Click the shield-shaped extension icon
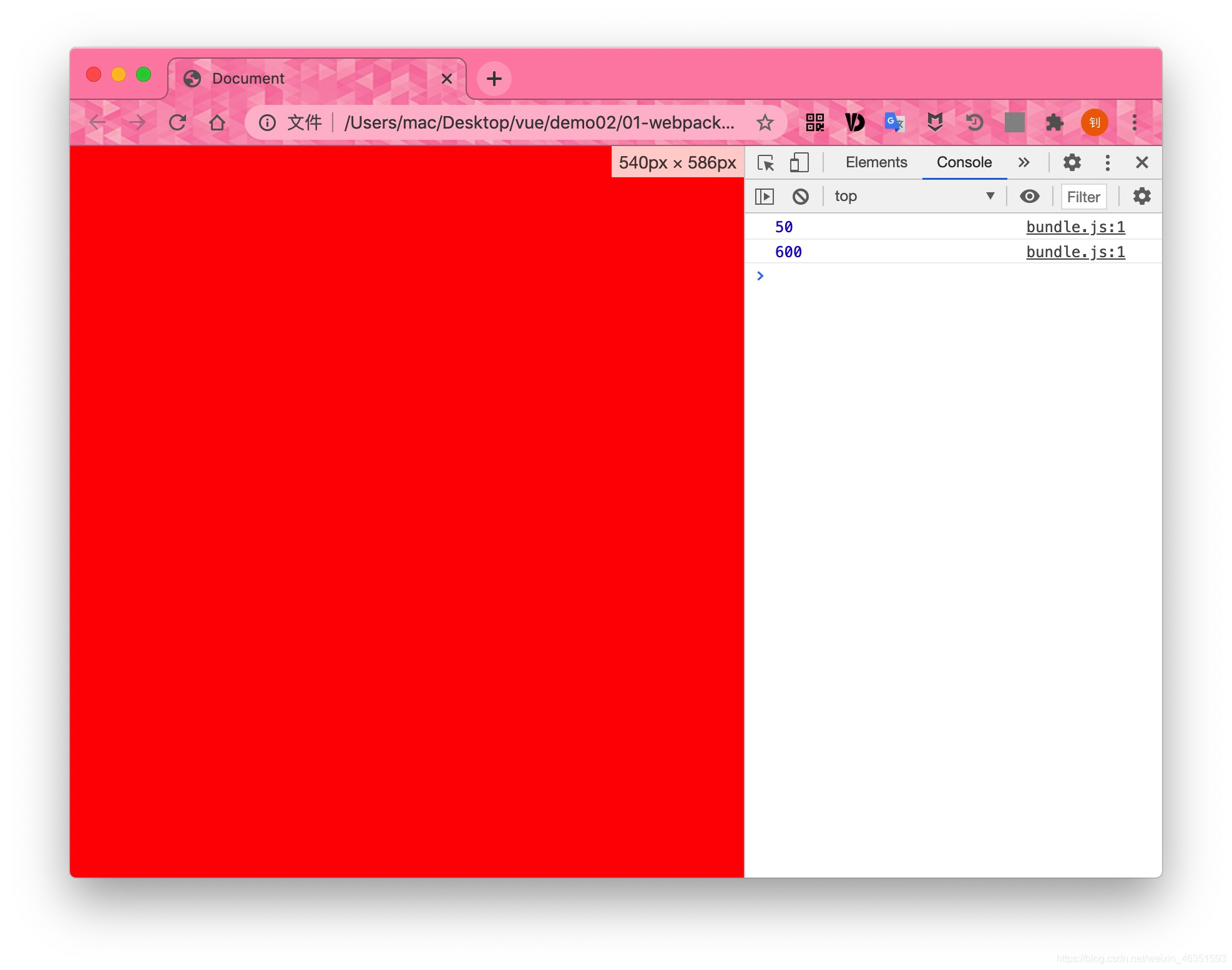 point(935,122)
